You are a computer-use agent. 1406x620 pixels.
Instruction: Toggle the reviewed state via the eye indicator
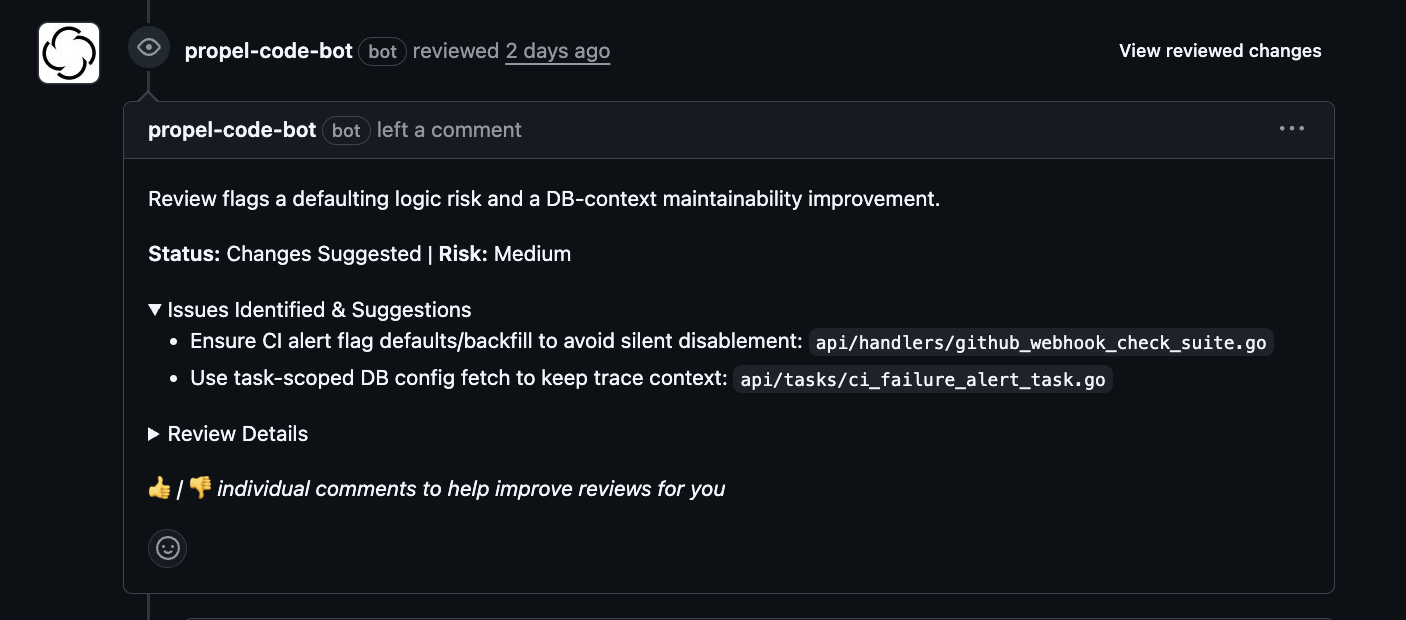(149, 46)
